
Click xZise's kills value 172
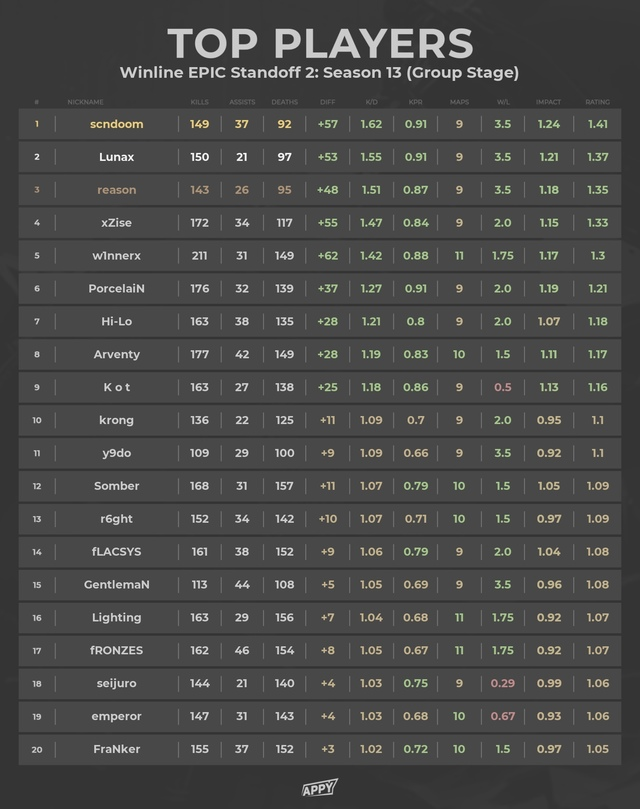tap(200, 223)
